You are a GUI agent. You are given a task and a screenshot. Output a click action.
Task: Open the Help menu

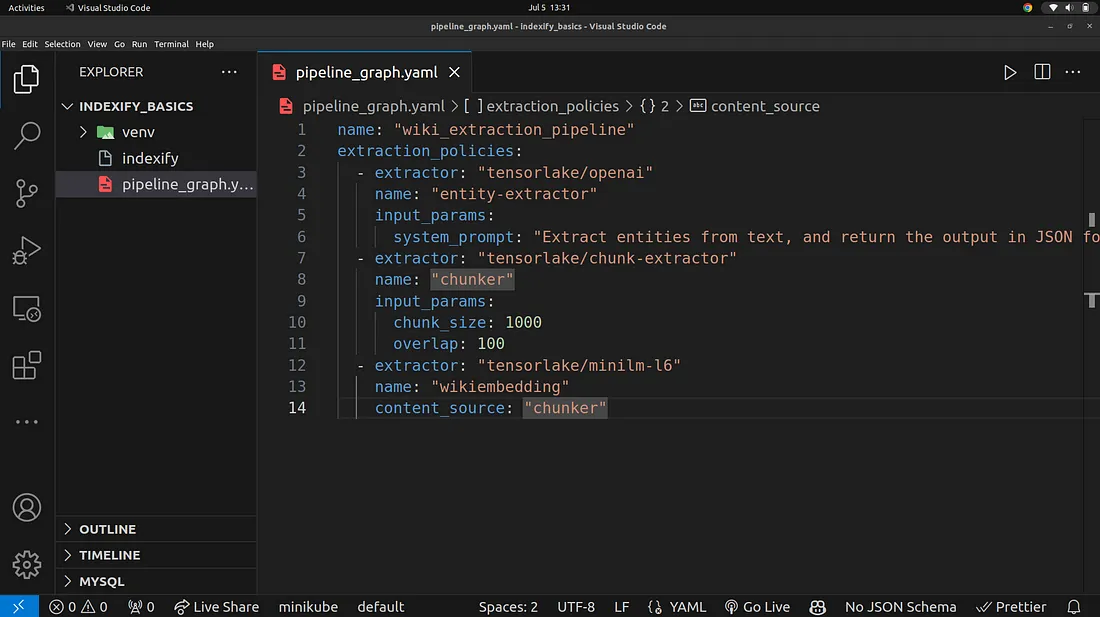(204, 44)
